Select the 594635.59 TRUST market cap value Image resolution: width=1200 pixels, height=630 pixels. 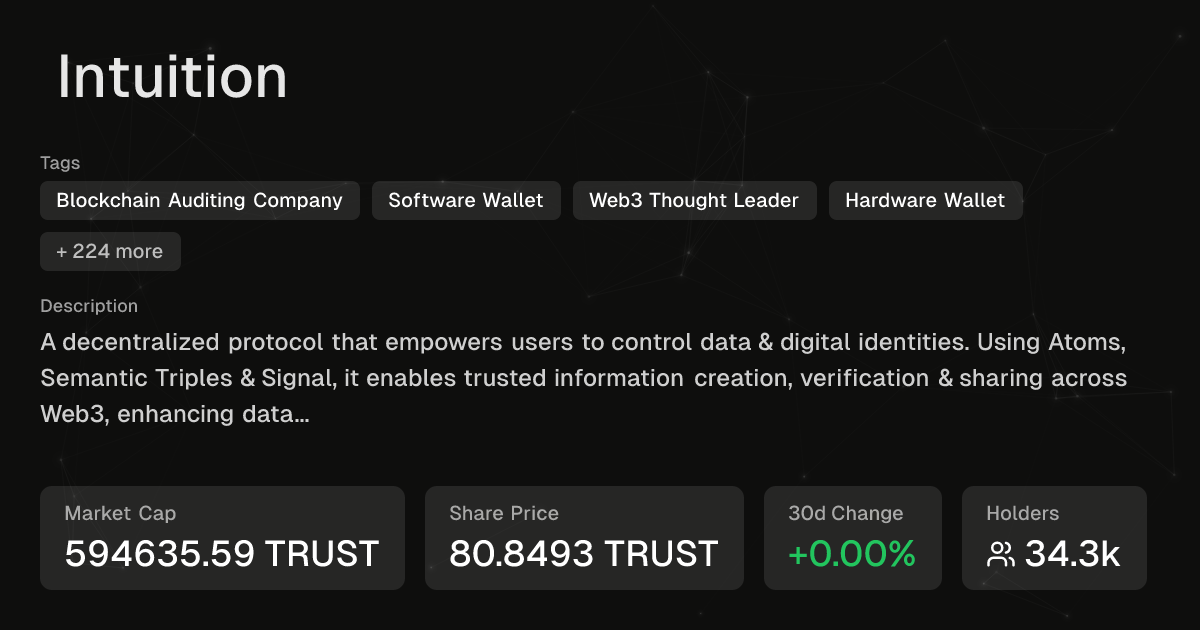(222, 553)
